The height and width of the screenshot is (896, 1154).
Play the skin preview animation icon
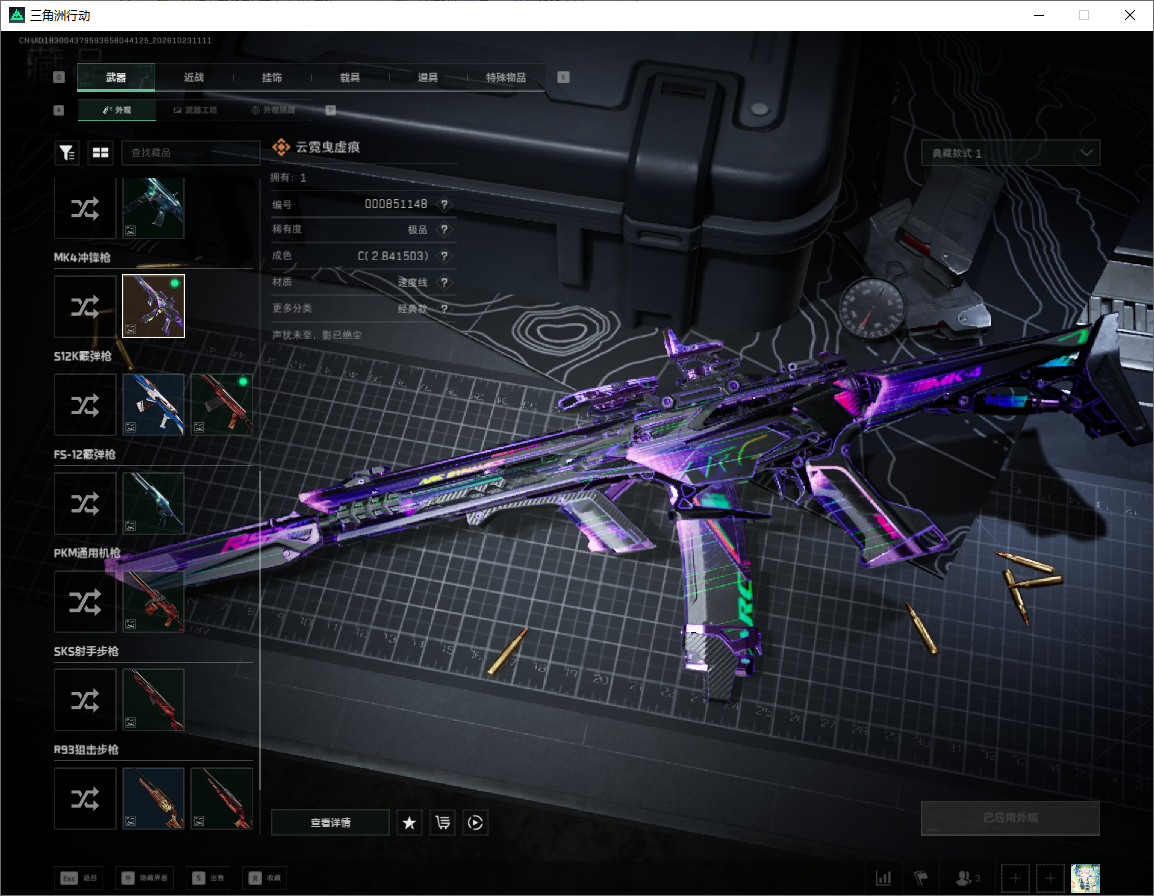475,822
